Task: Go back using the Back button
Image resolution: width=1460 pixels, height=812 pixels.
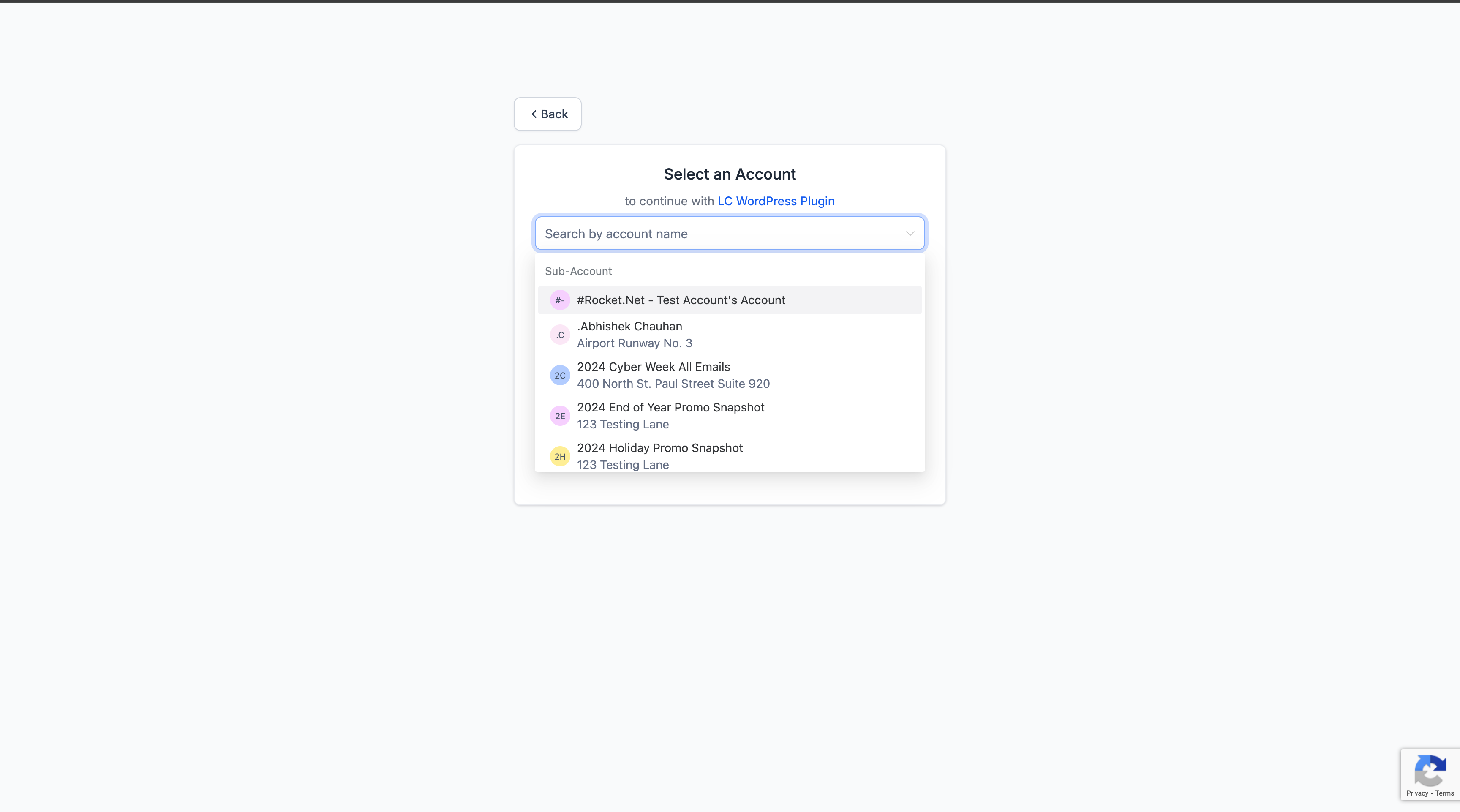Action: [x=547, y=114]
